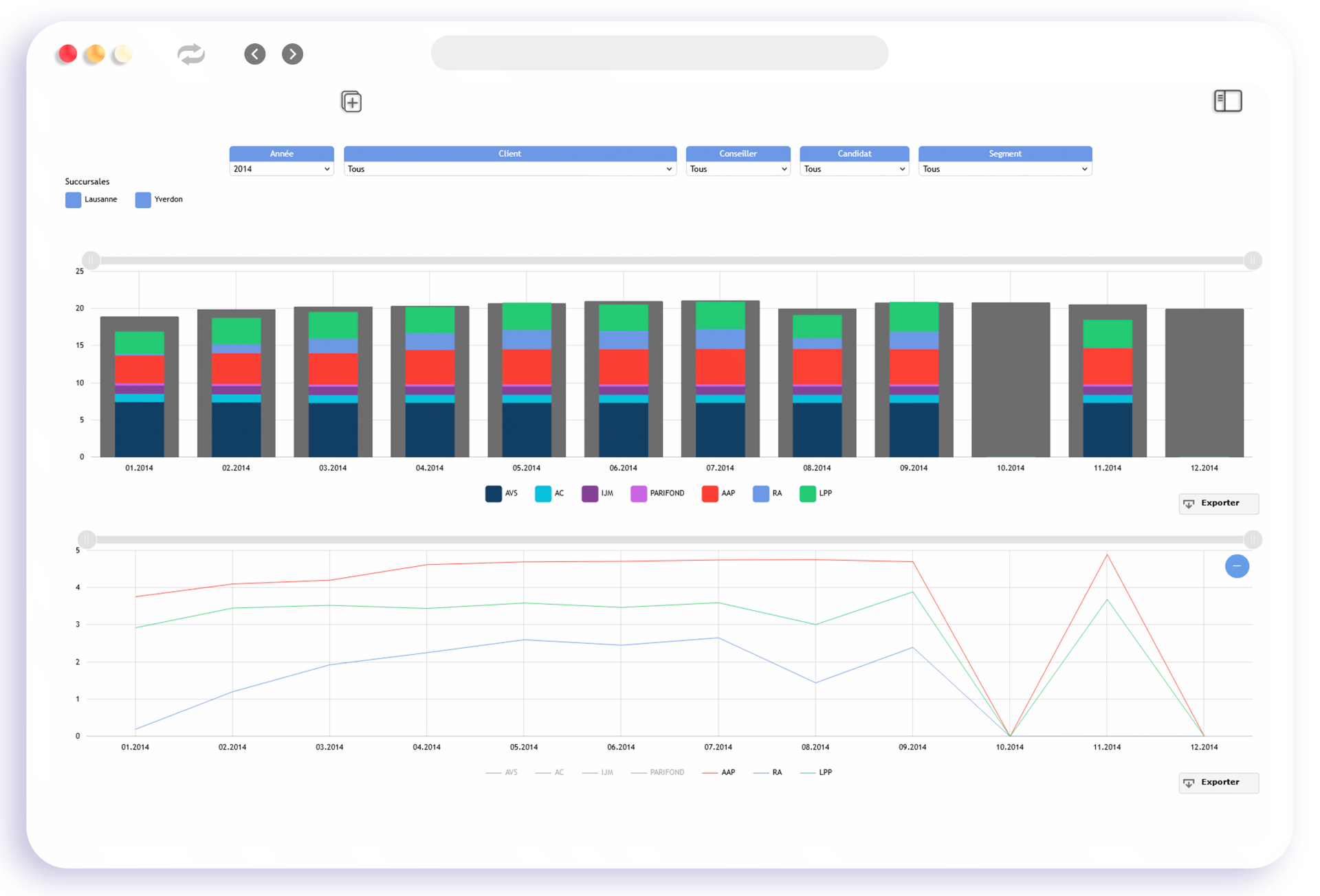Viewport: 1320px width, 896px height.
Task: Click the browser refresh arrows icon
Action: pyautogui.click(x=191, y=54)
